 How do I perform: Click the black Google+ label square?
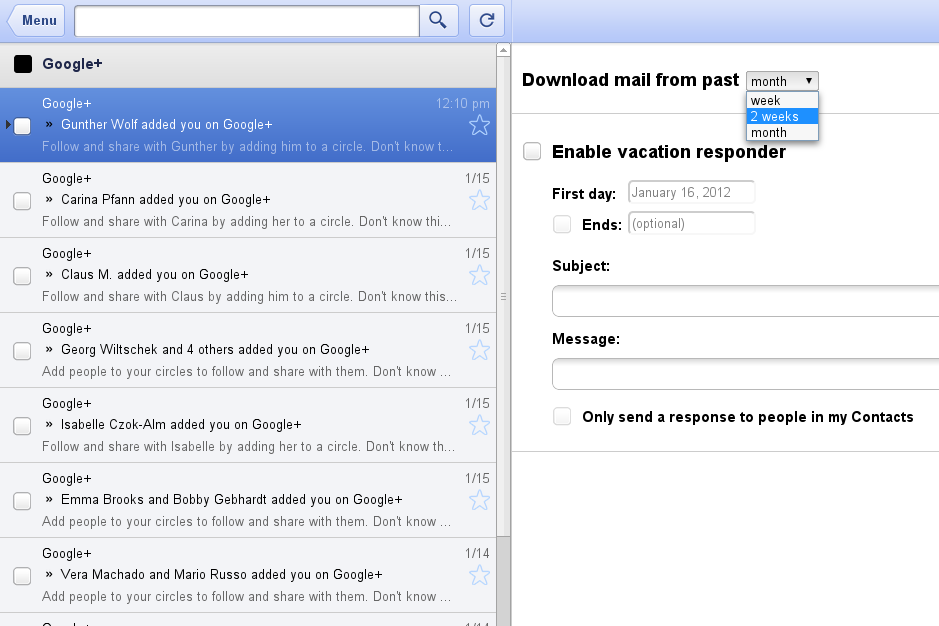[x=23, y=63]
